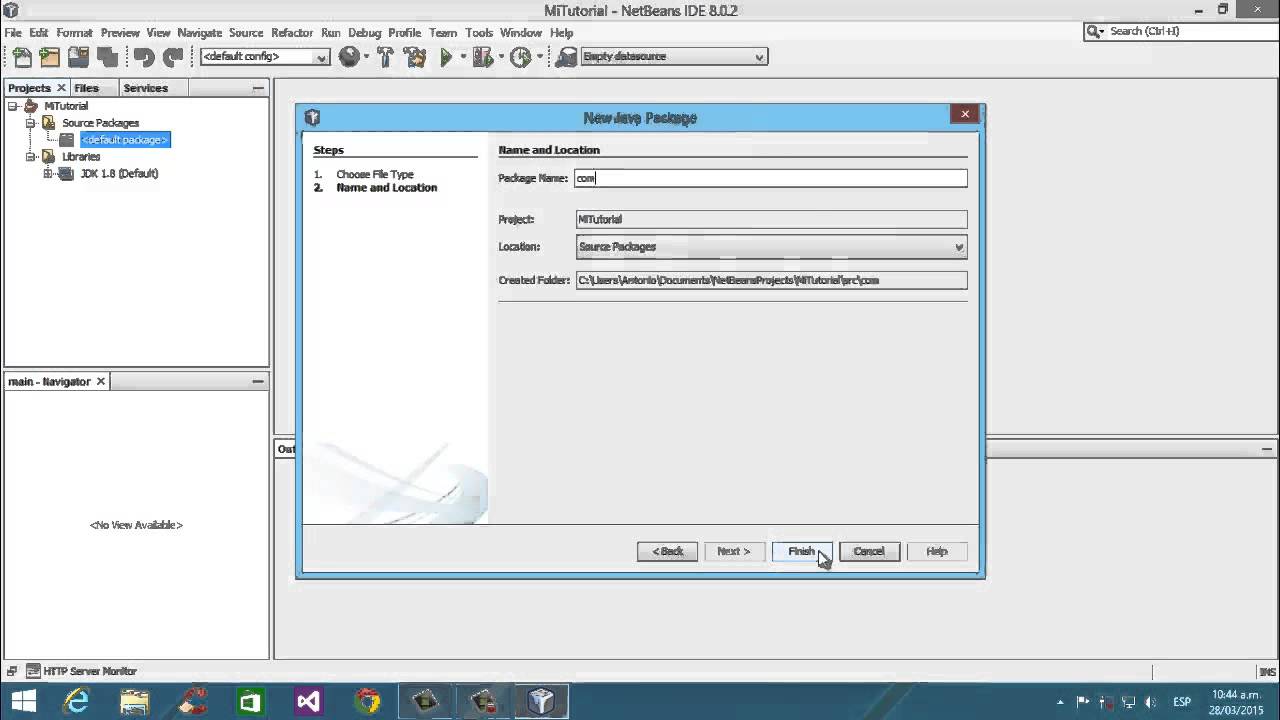Click the green Run Project icon
This screenshot has height=720, width=1280.
point(446,57)
